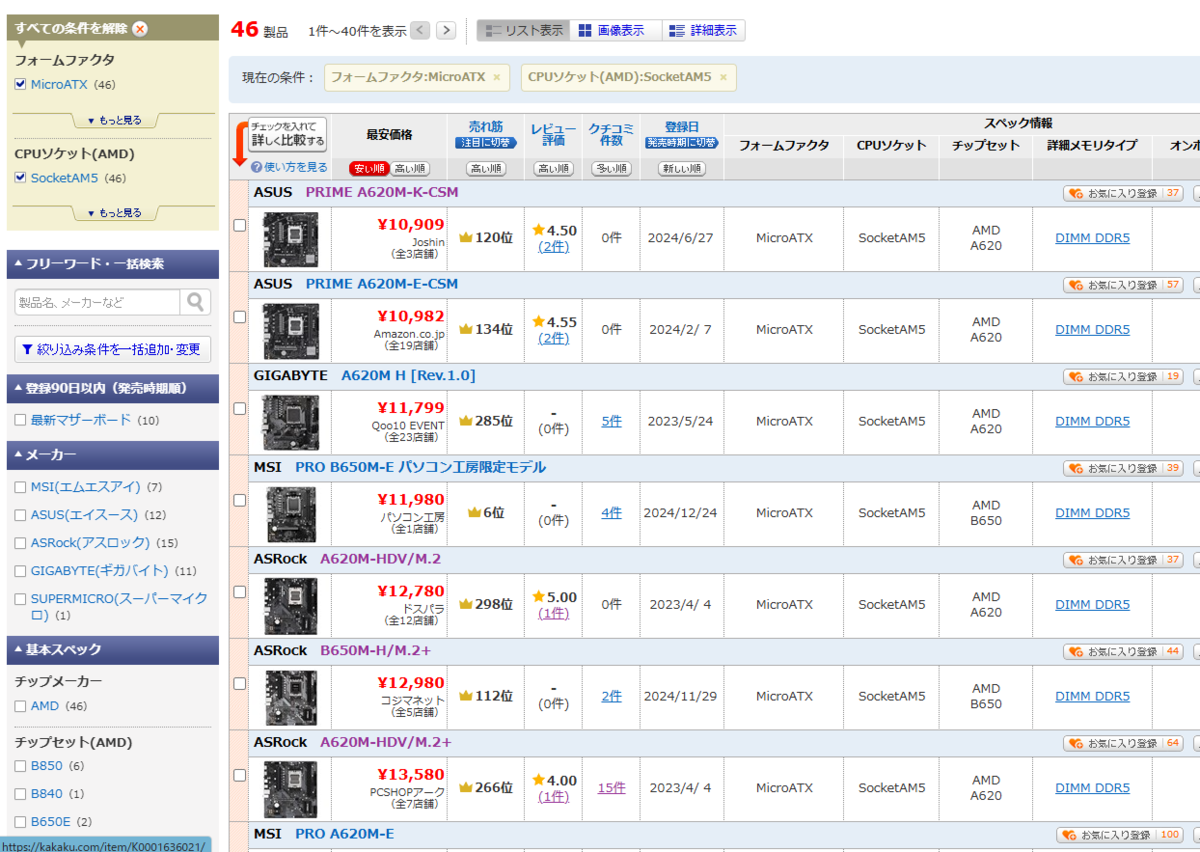This screenshot has width=1200, height=852.
Task: Check the MSI(エムエスアイ) maker filter
Action: coord(20,487)
